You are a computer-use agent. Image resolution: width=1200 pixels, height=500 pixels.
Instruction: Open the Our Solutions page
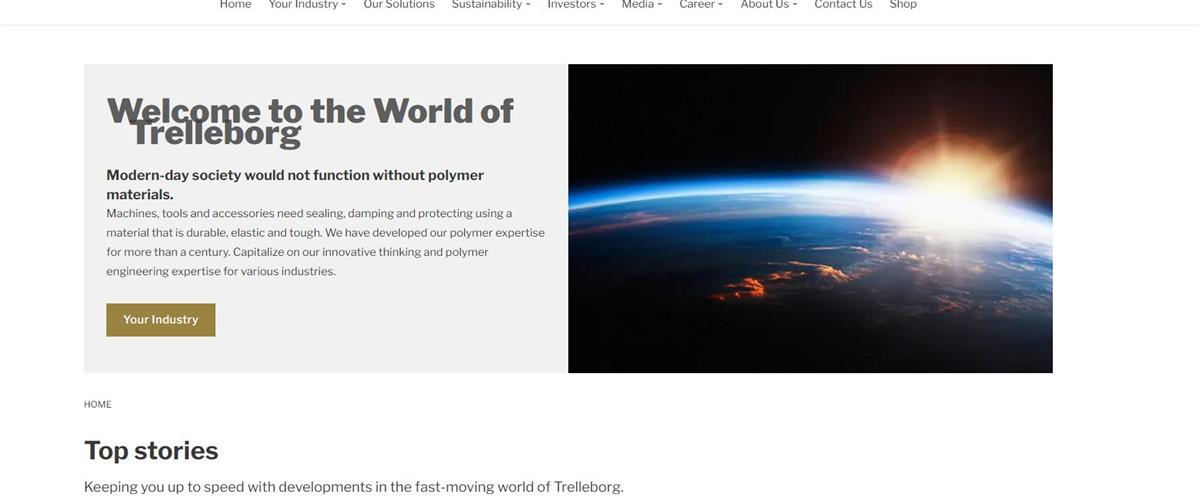(399, 5)
